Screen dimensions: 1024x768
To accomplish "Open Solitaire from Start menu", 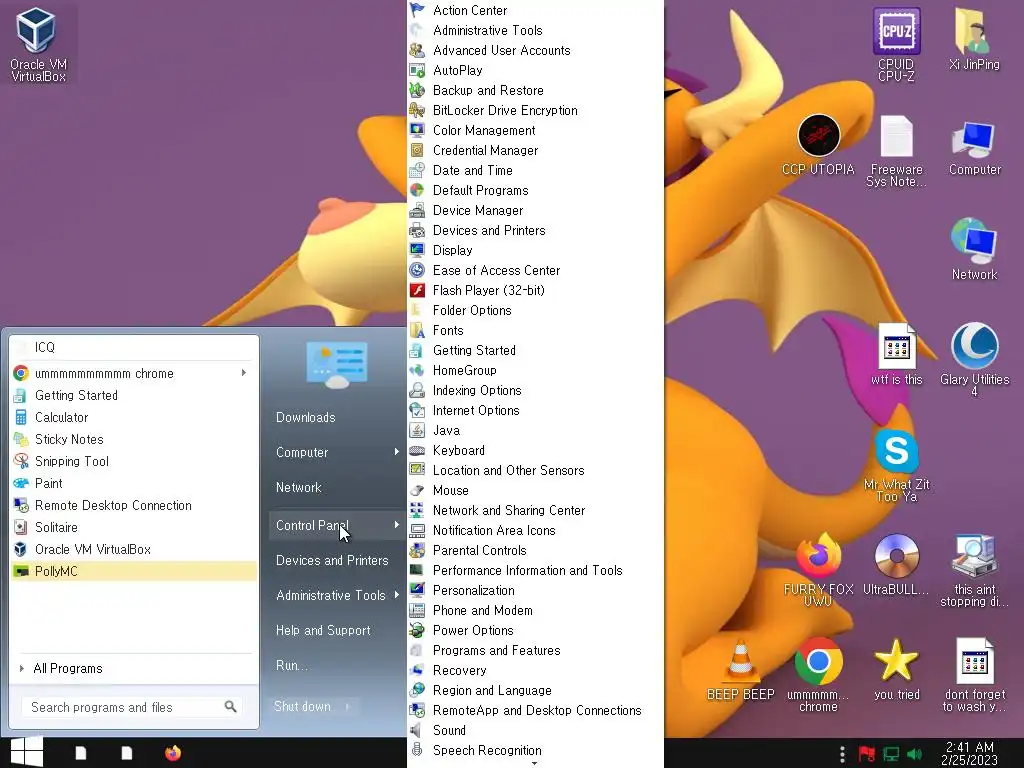I will coord(135,527).
